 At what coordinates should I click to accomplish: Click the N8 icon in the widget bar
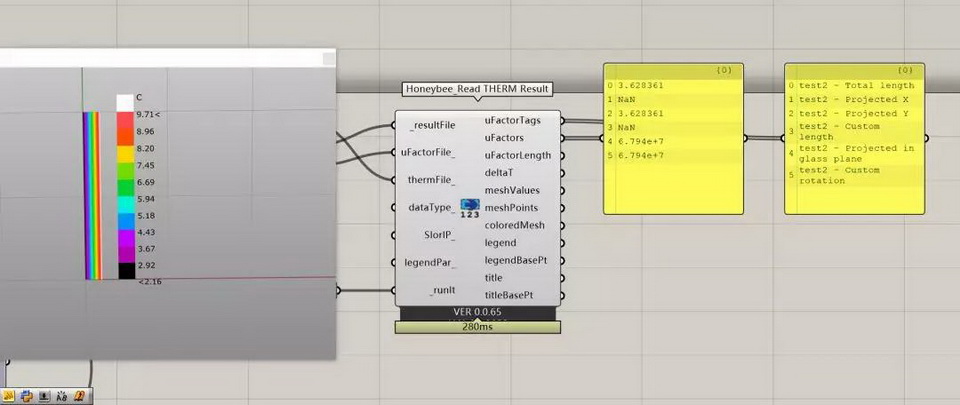(61, 397)
